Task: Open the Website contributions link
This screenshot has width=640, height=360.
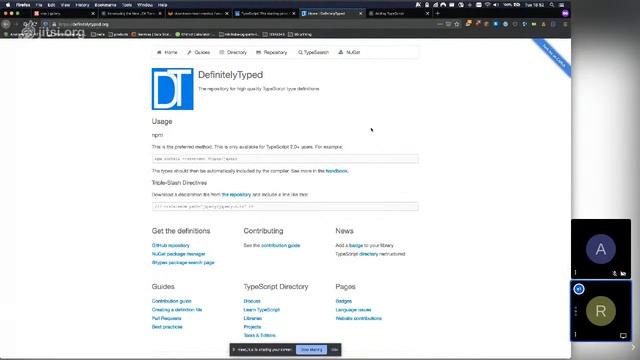Action: [x=359, y=318]
